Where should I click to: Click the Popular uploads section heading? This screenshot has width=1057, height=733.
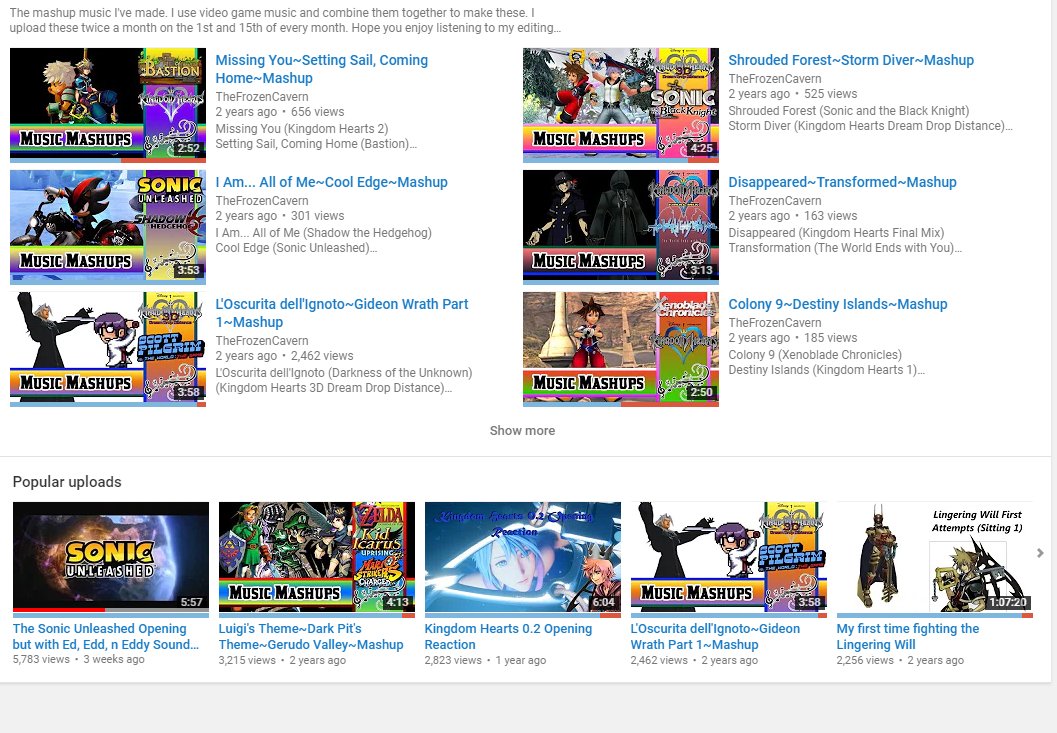click(67, 481)
